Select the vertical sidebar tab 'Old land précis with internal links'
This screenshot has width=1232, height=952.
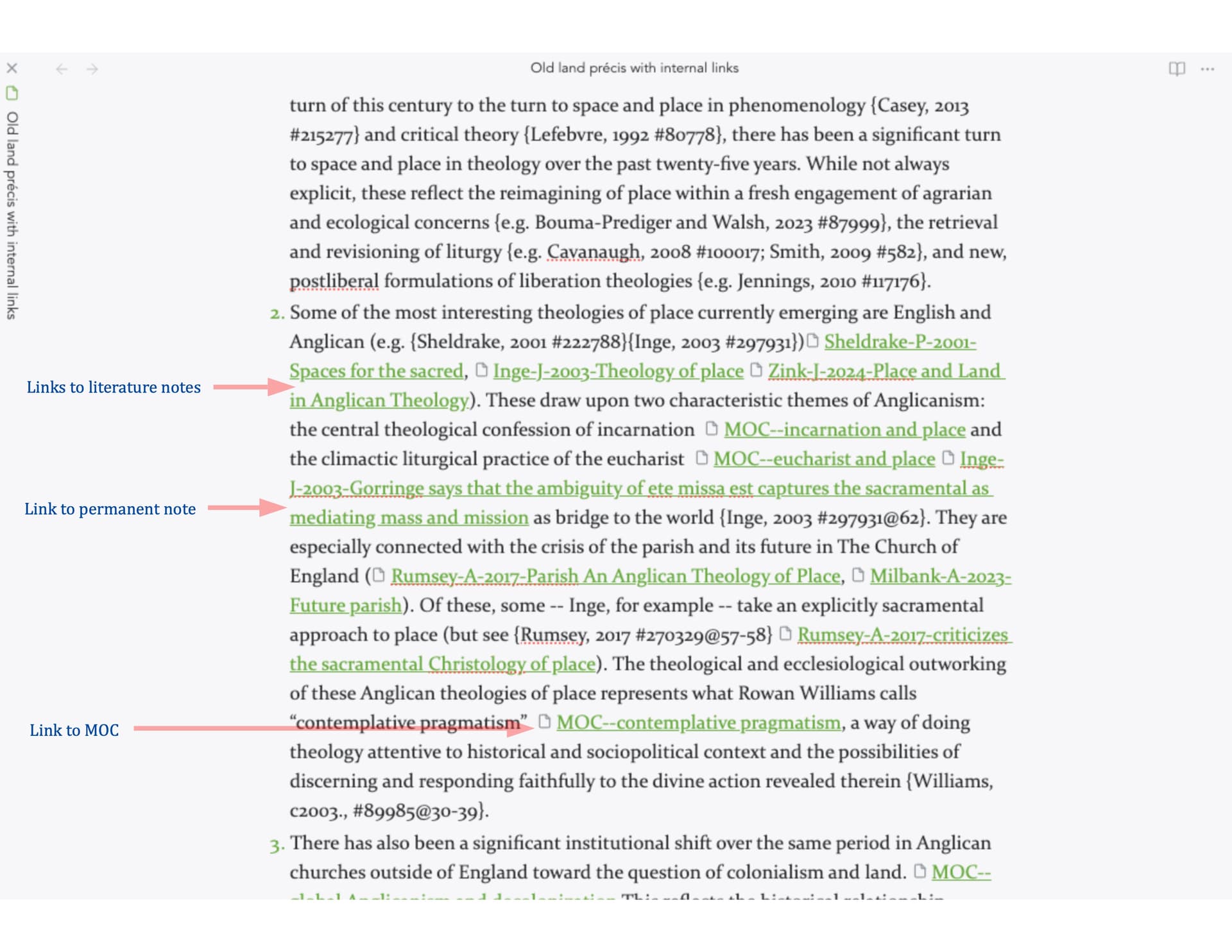[x=12, y=215]
